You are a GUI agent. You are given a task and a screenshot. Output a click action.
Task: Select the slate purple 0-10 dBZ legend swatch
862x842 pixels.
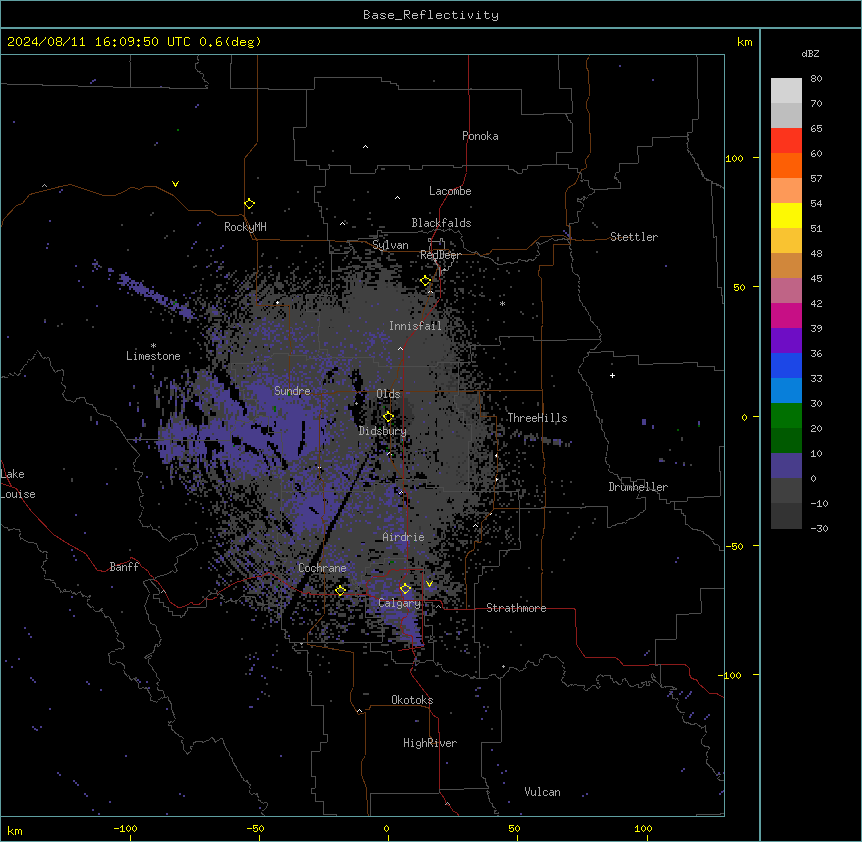point(786,466)
